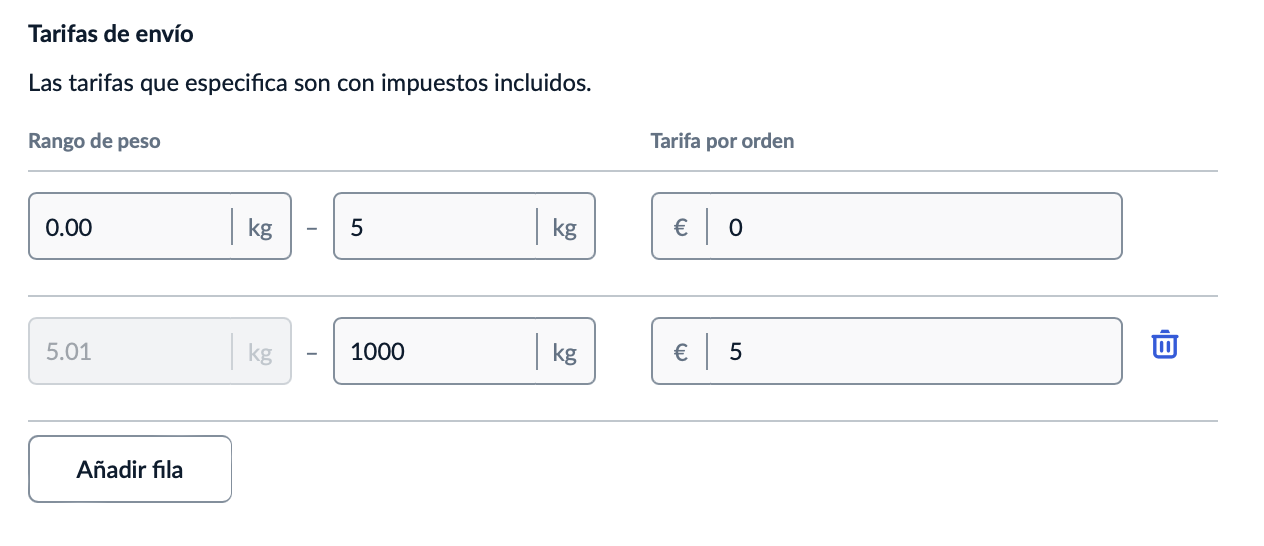Delete the second shipping rate row

[1165, 345]
